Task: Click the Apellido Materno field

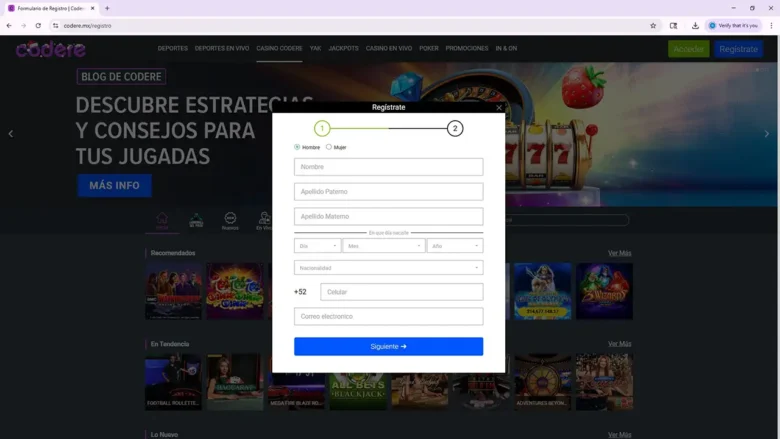Action: tap(389, 217)
